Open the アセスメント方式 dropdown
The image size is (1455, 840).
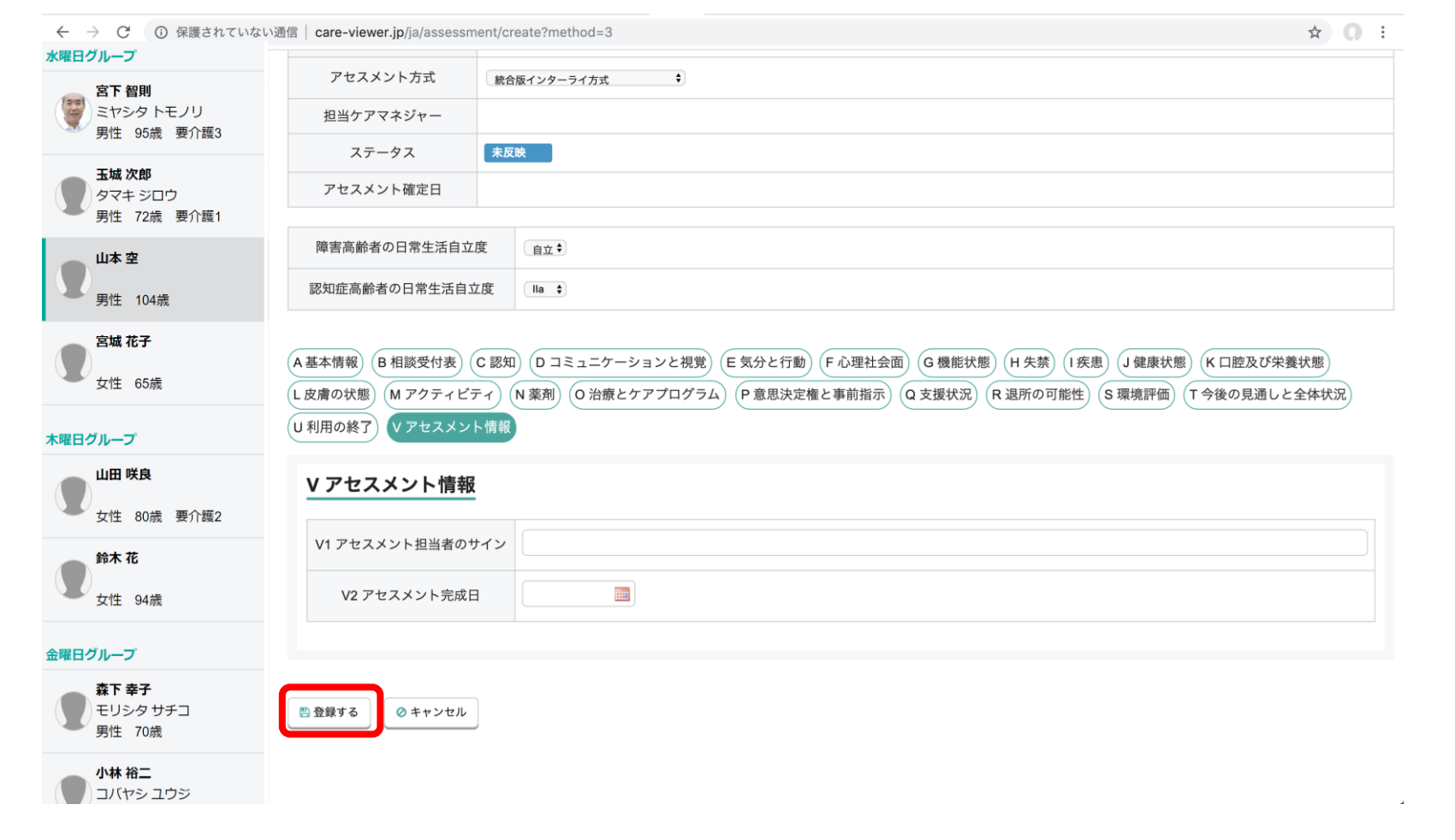[585, 79]
